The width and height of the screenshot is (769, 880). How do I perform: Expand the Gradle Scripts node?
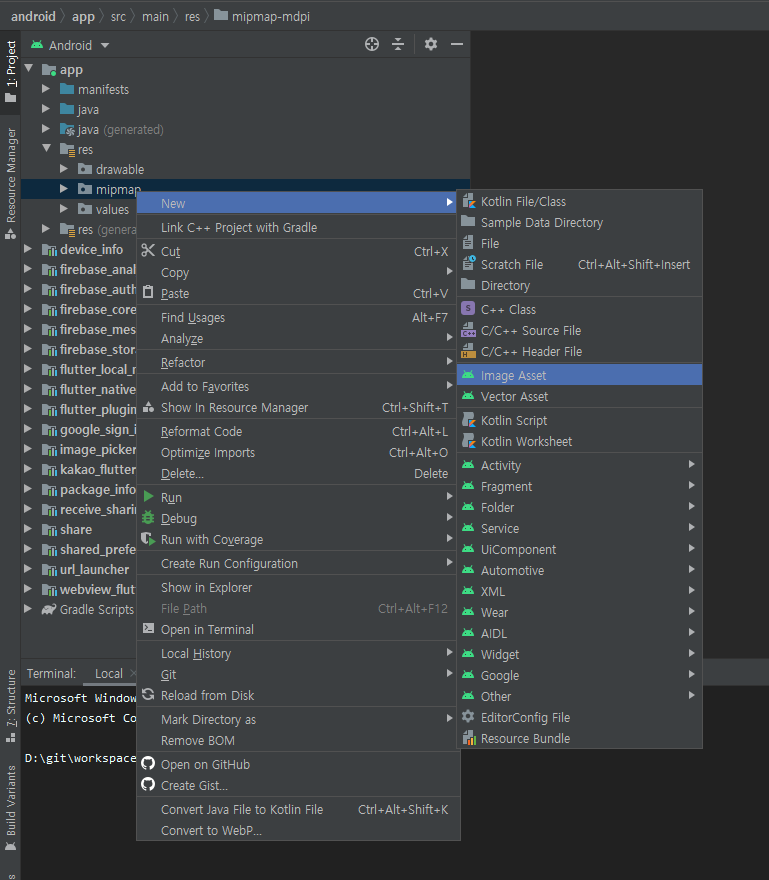coord(28,609)
